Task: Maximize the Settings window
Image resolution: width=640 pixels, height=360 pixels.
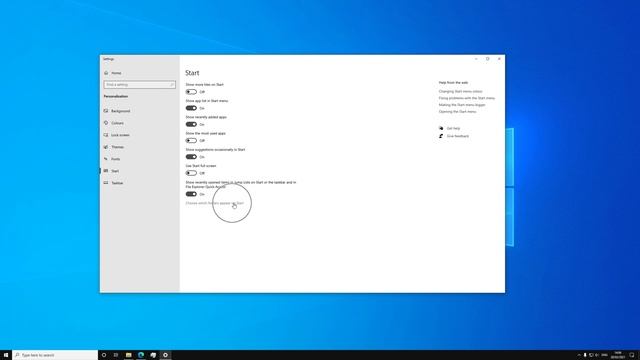Action: 487,59
